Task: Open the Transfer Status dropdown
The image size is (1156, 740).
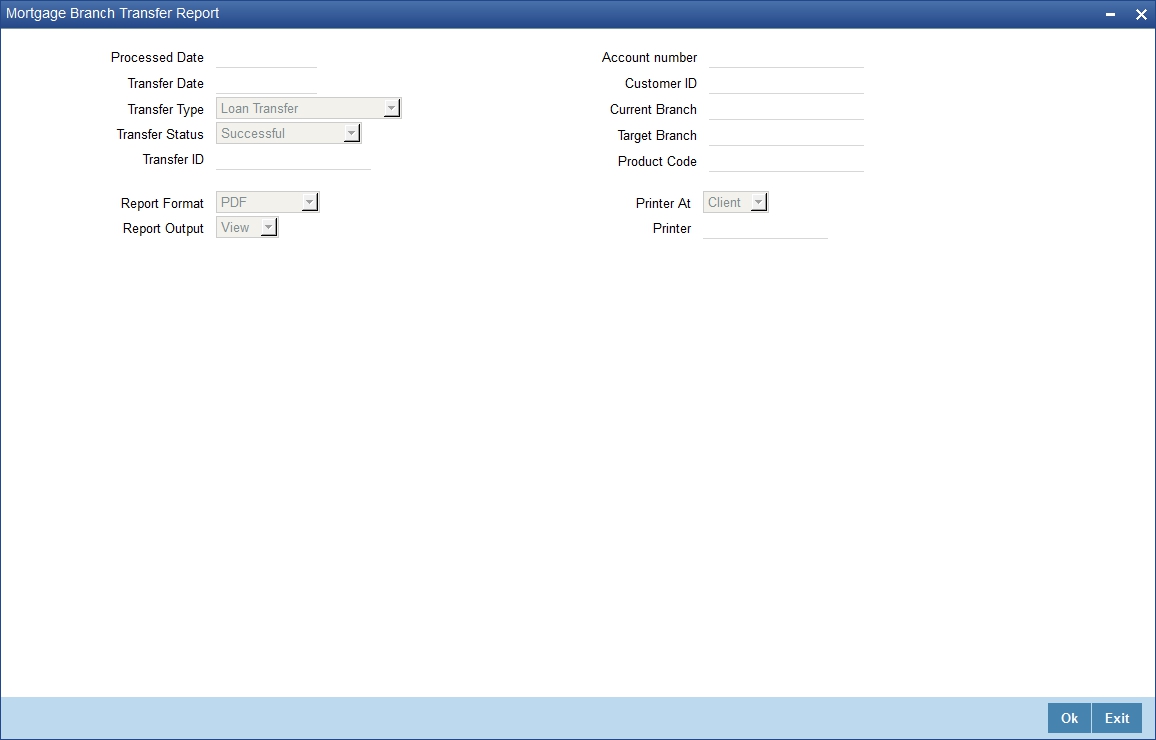Action: [288, 133]
